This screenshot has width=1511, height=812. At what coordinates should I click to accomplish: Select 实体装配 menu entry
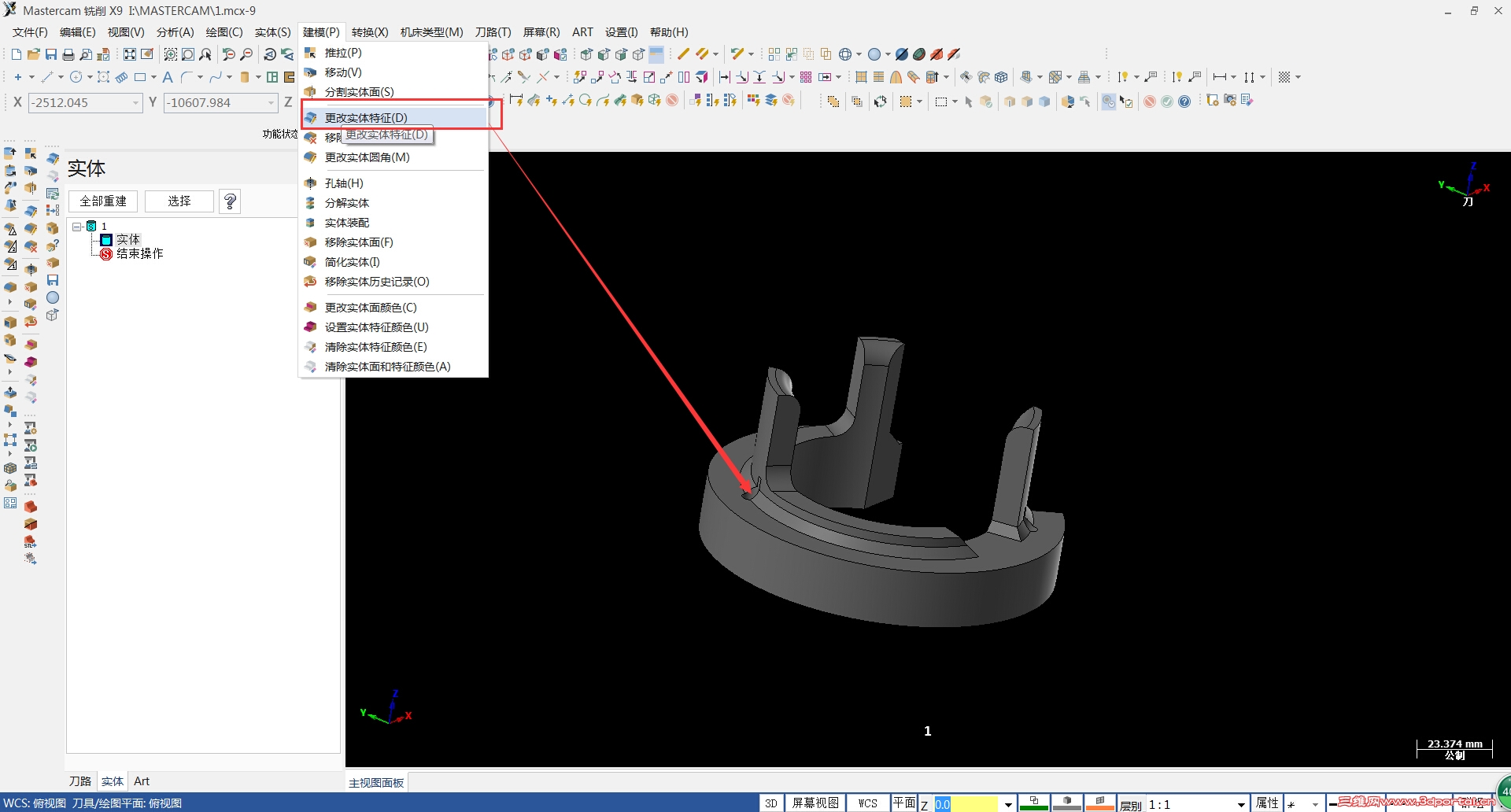point(393,223)
